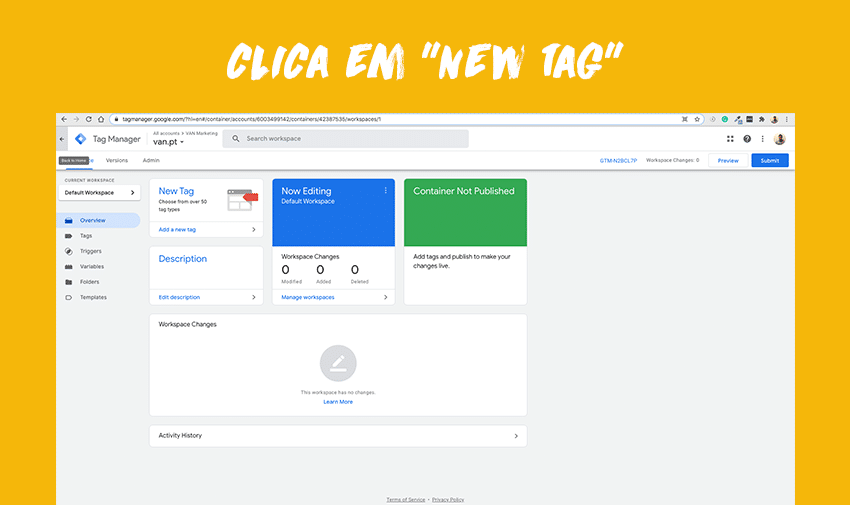Open the van.pt container dropdown
The width and height of the screenshot is (850, 505).
coord(169,142)
